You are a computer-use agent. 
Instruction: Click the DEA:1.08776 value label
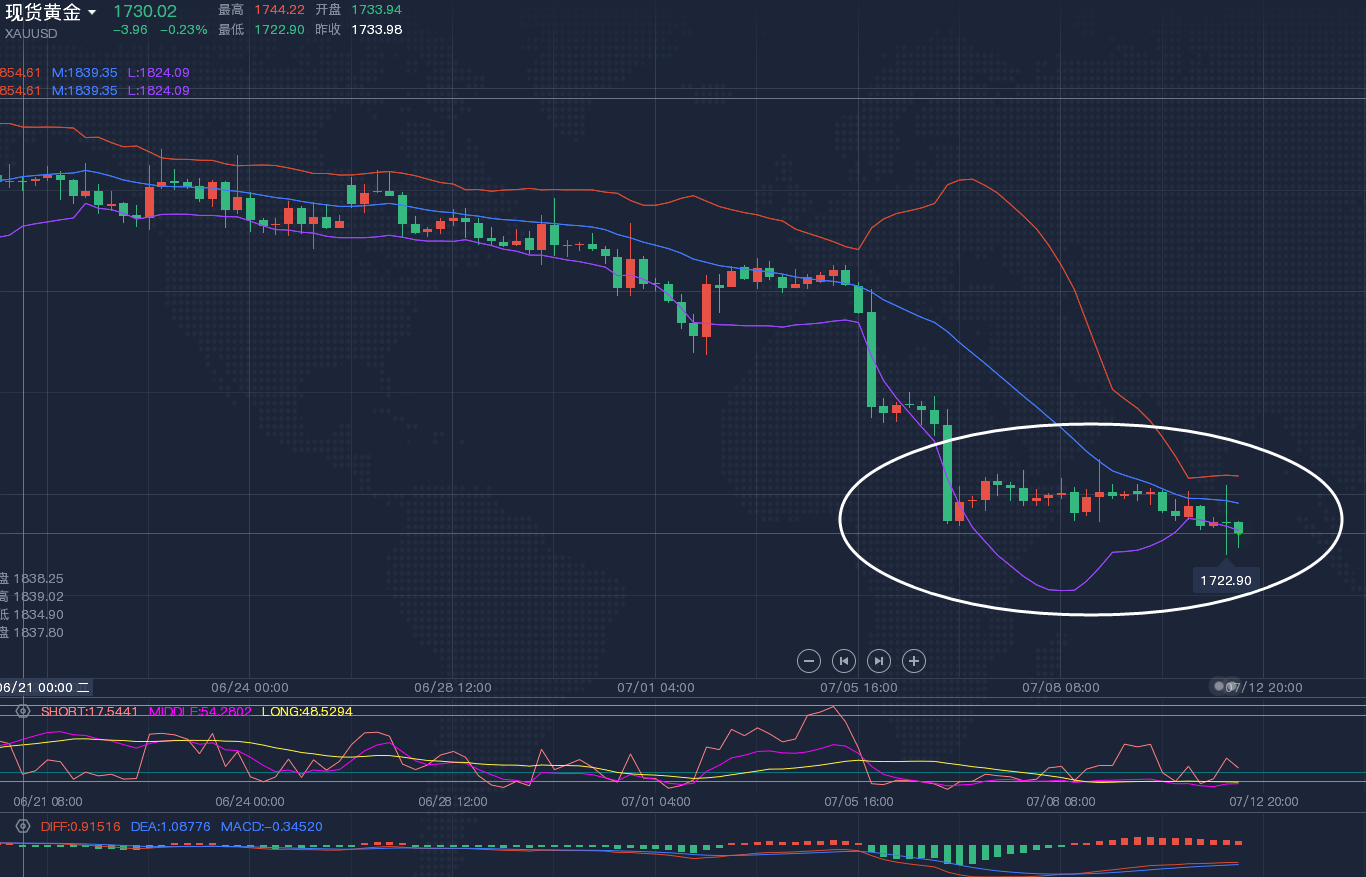(171, 826)
